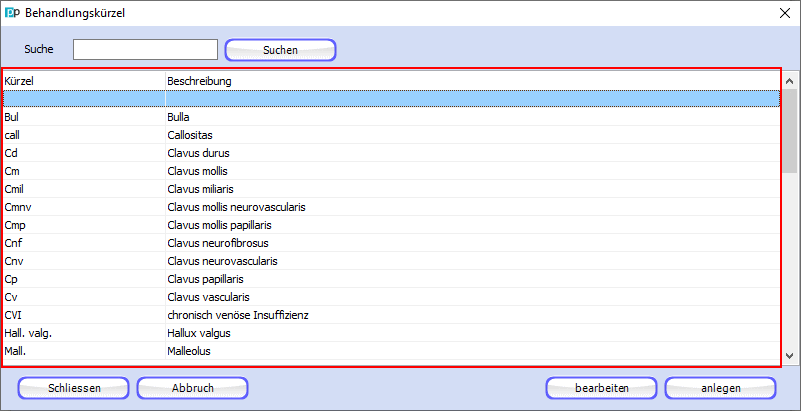Click the Suche input field
Viewport: 801px width, 411px height.
(146, 50)
